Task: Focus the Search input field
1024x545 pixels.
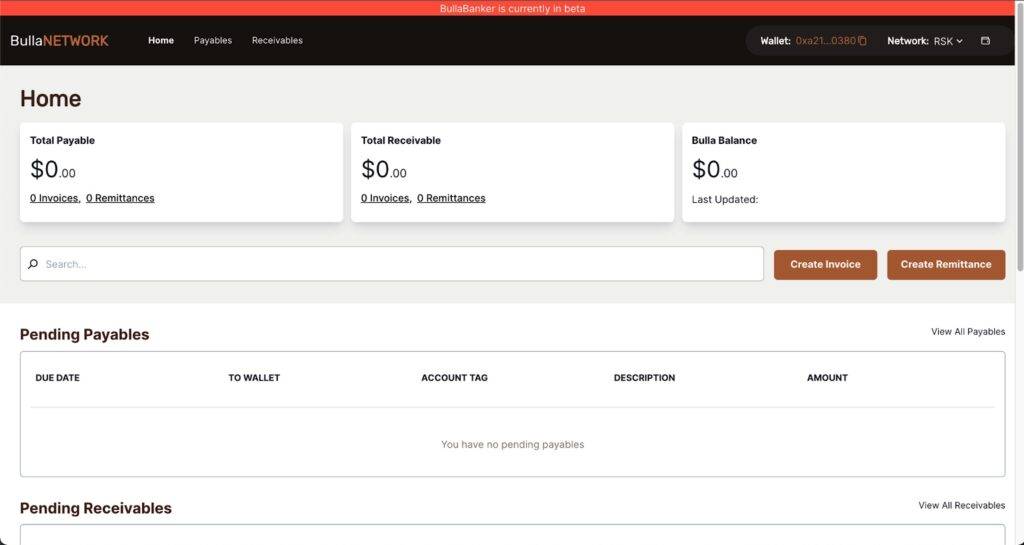Action: 400,264
